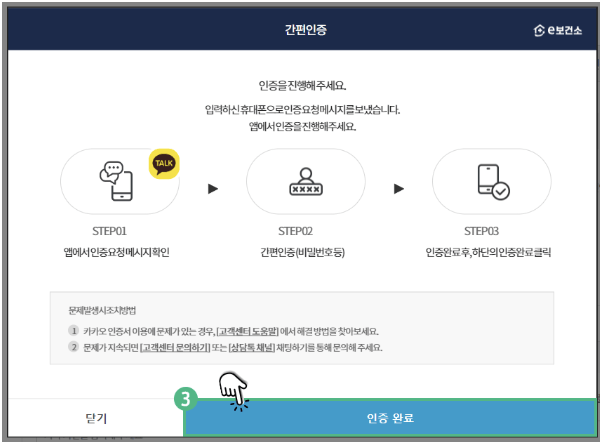Click the STEP01 label
The width and height of the screenshot is (600, 442).
point(109,231)
